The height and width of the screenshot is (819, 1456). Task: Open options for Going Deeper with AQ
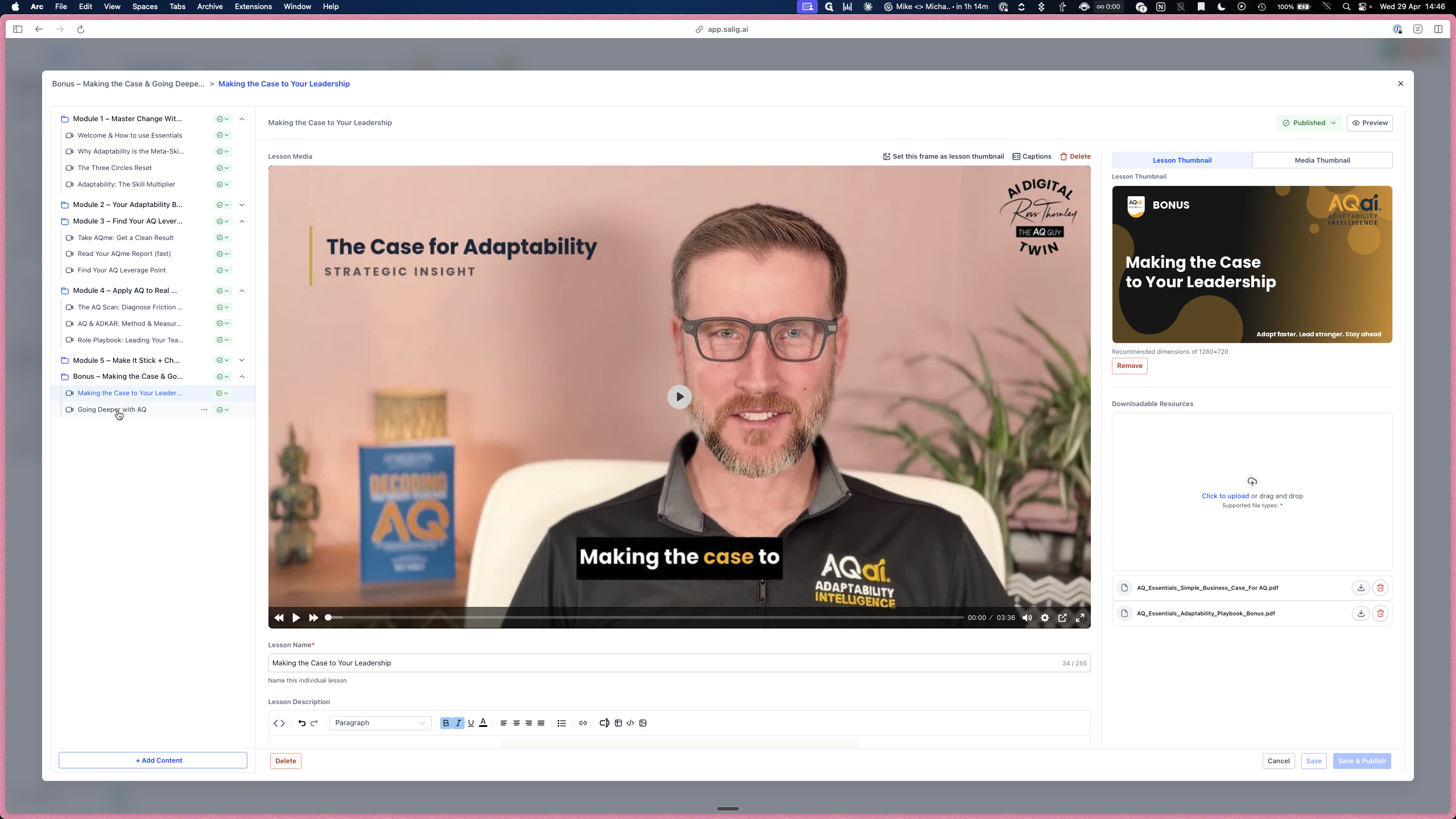(x=204, y=409)
